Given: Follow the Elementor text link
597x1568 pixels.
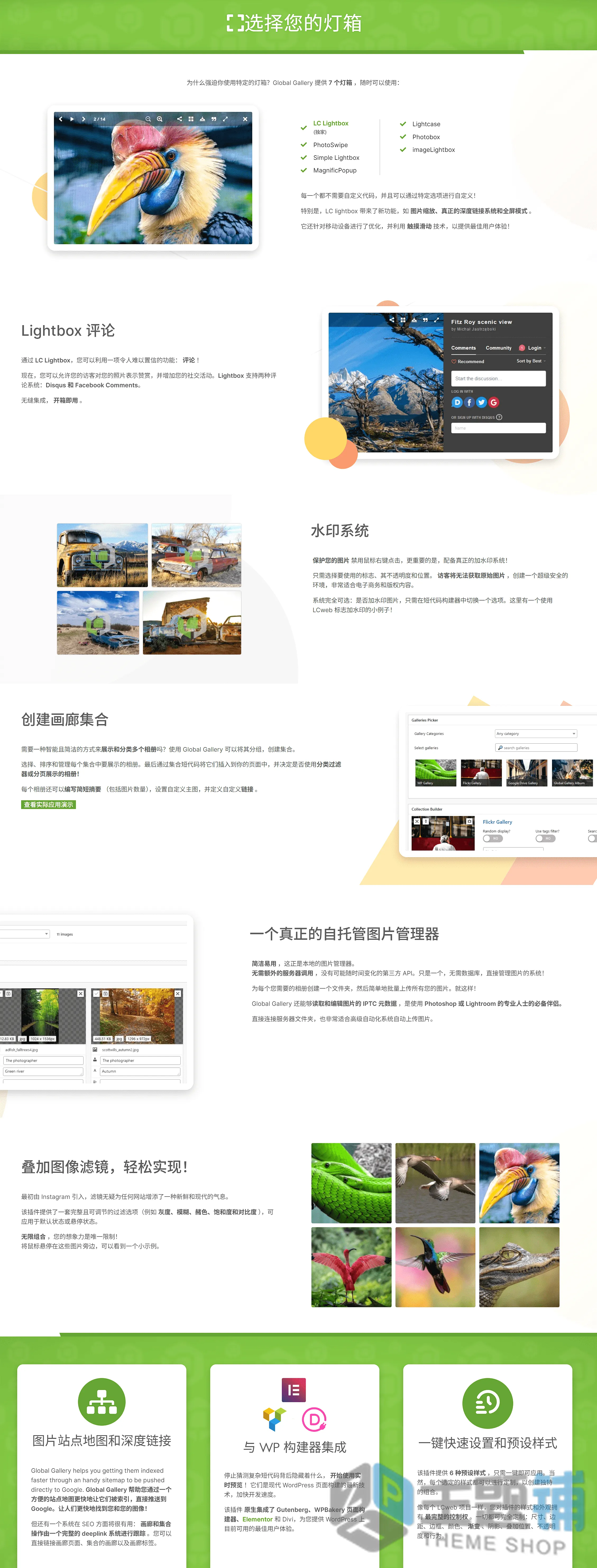Looking at the screenshot, I should [258, 1519].
